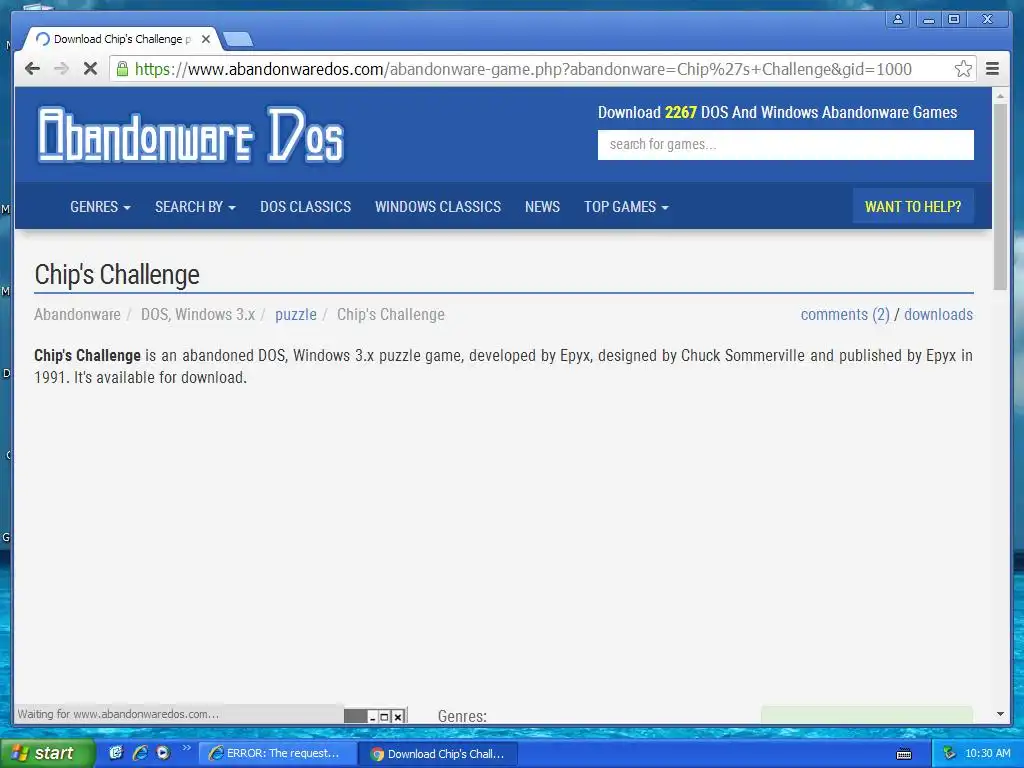Click the green HTTPS padlock icon
This screenshot has width=1024, height=768.
click(x=122, y=69)
